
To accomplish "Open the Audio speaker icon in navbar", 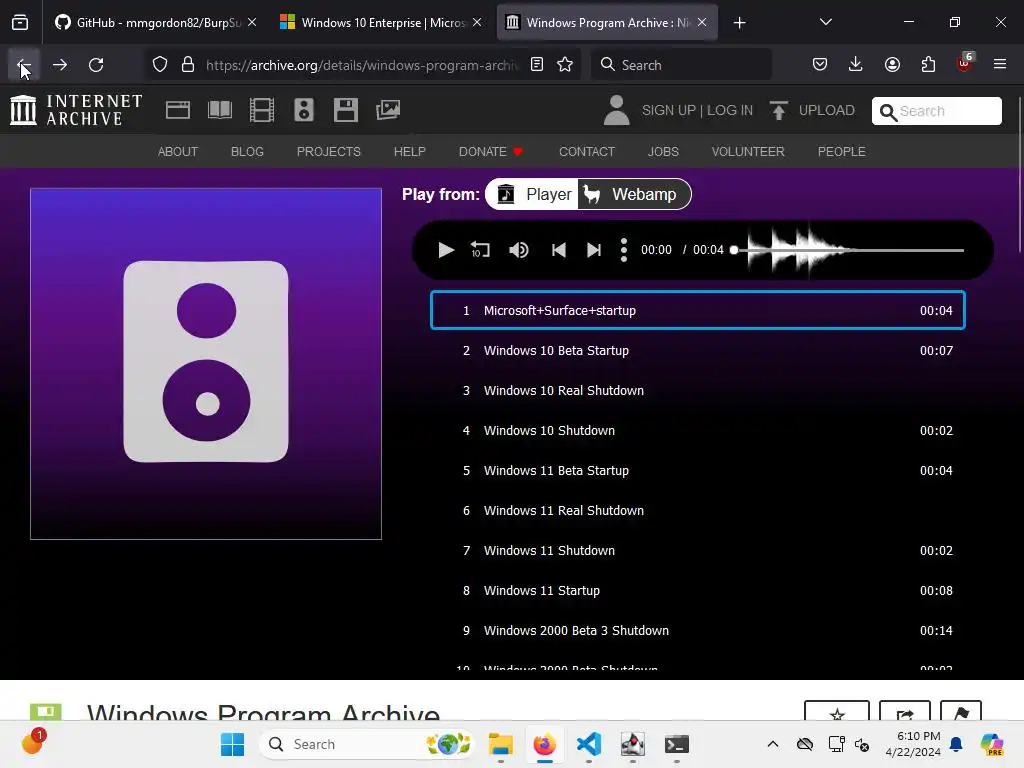I will coord(304,110).
